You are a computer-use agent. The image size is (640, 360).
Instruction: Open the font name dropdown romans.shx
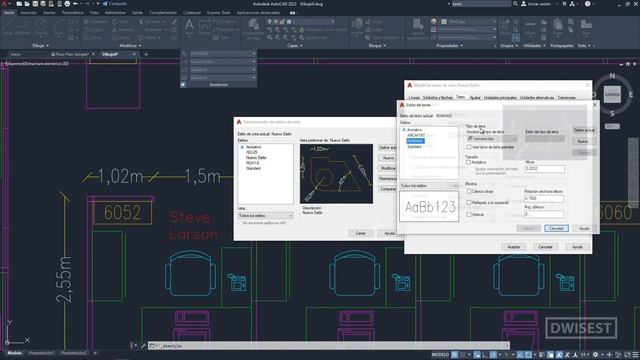(x=491, y=139)
